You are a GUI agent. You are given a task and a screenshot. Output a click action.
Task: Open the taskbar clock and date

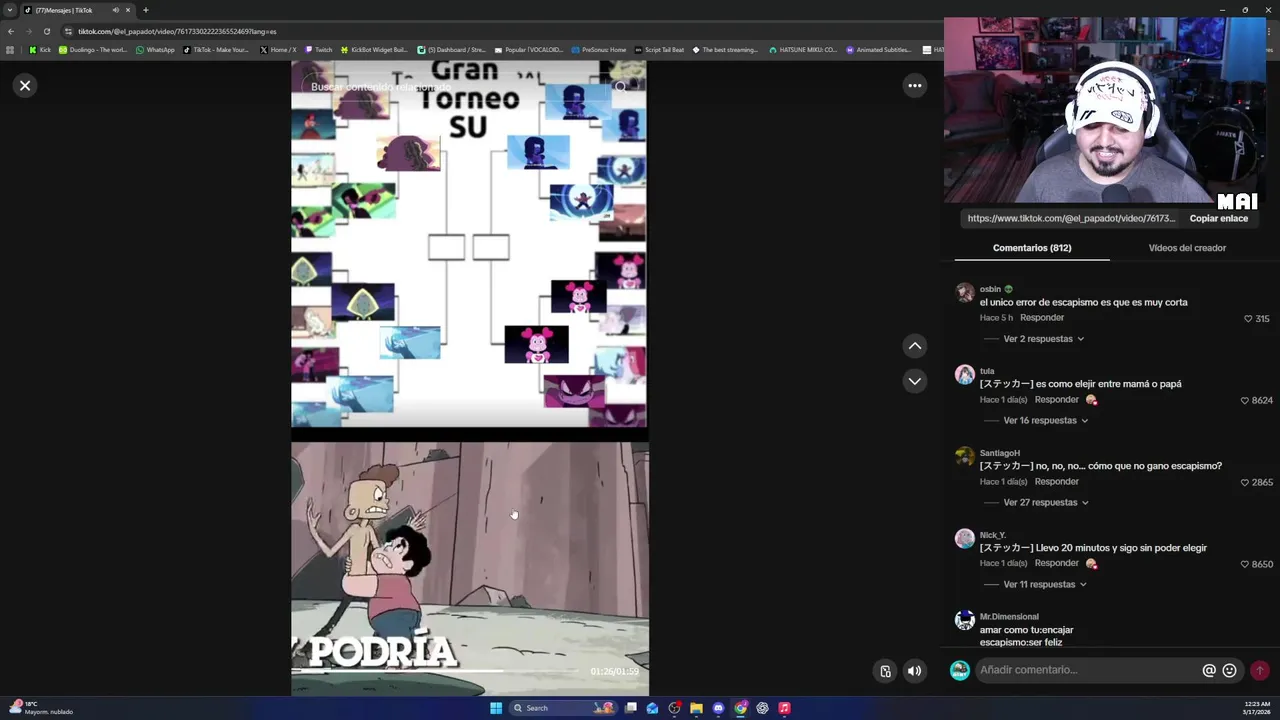(1257, 708)
